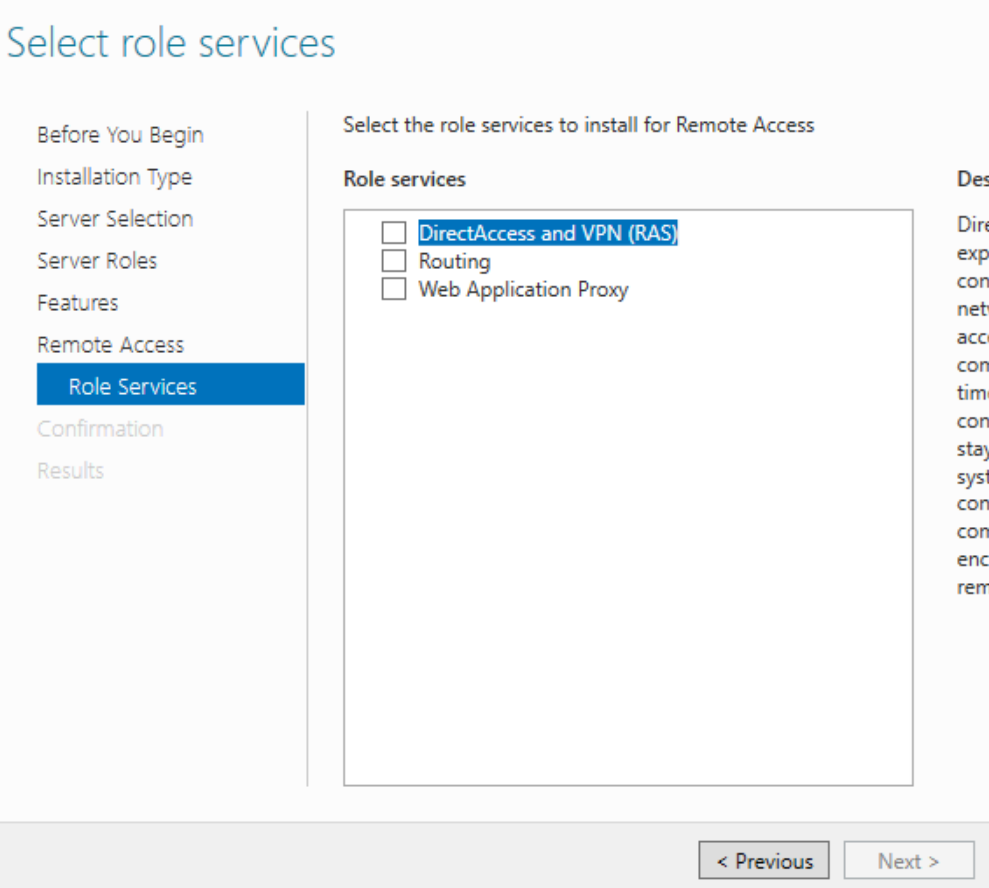Click the greyed-out Results step
Viewport: 989px width, 888px height.
point(70,471)
